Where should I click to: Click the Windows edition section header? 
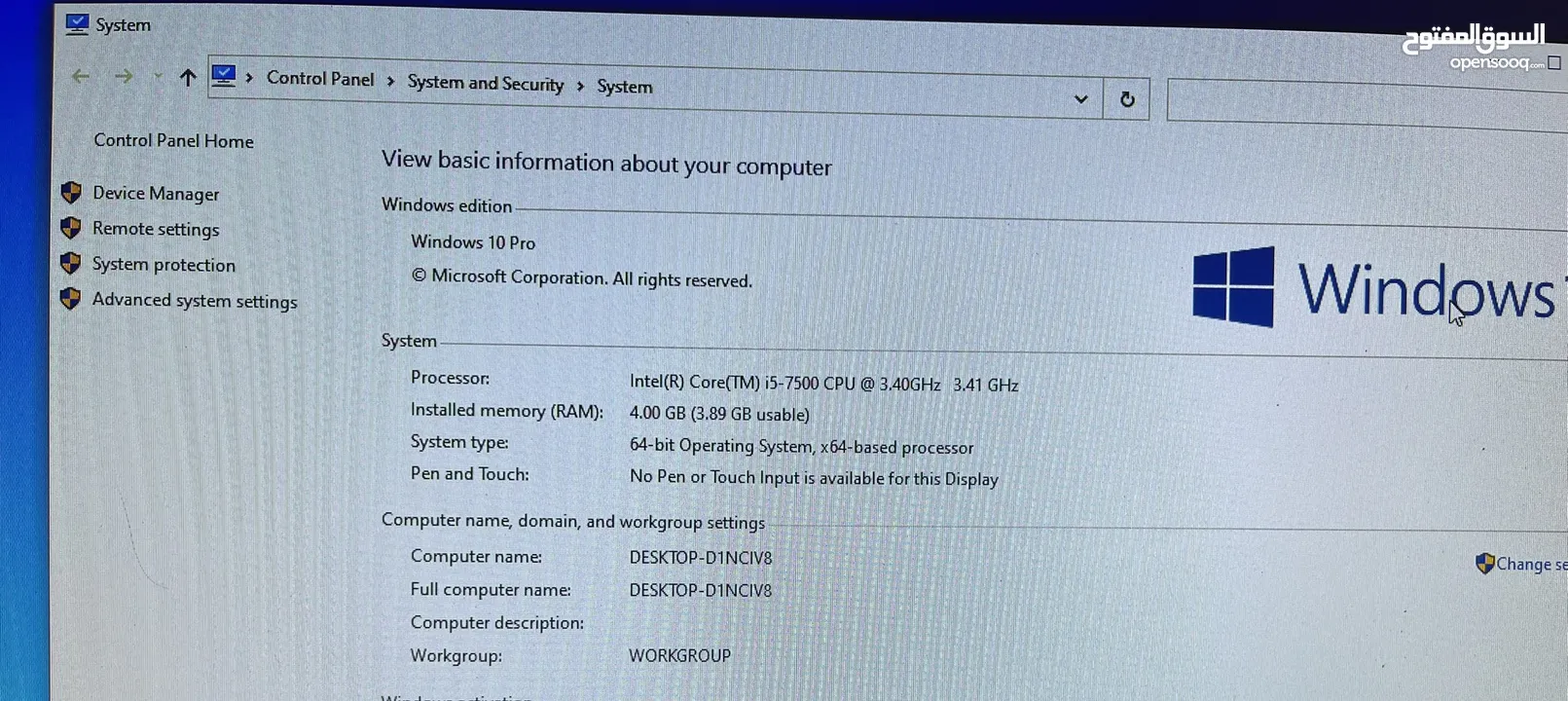coord(447,205)
